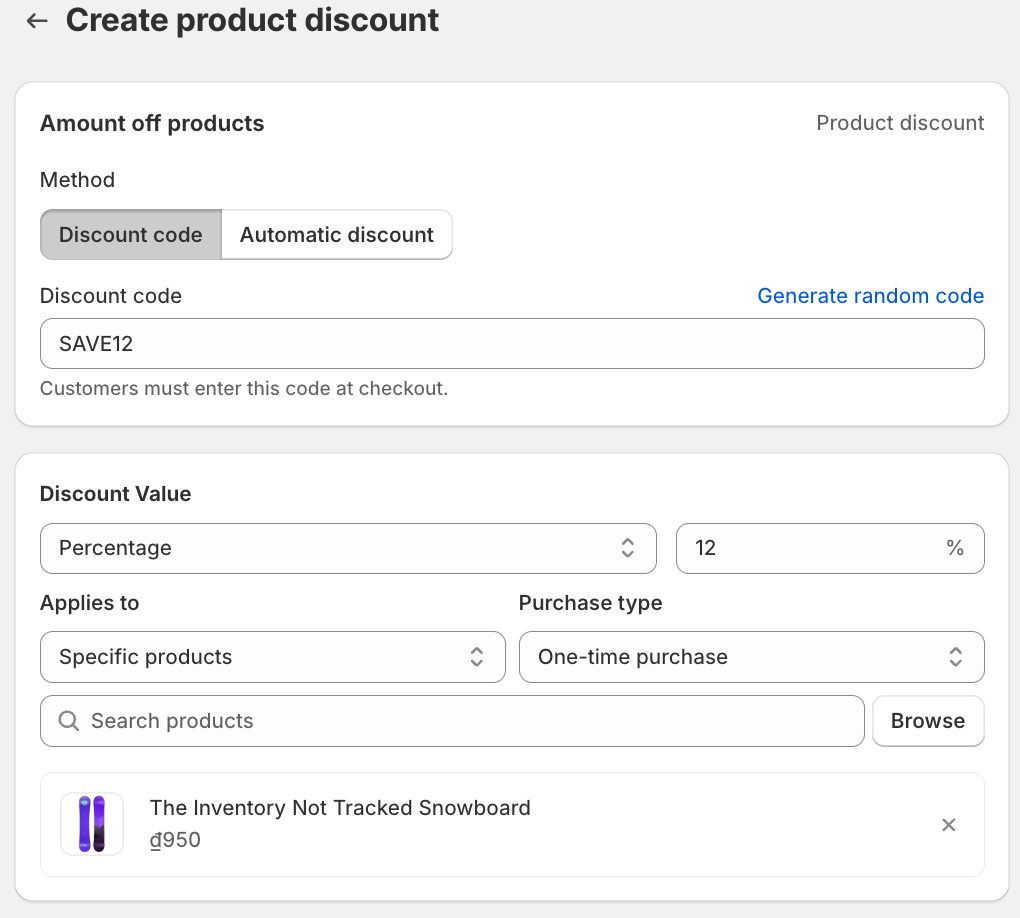Screen dimensions: 1020x918
Task: Click the chevron arrows on Specific products selector
Action: pos(477,657)
